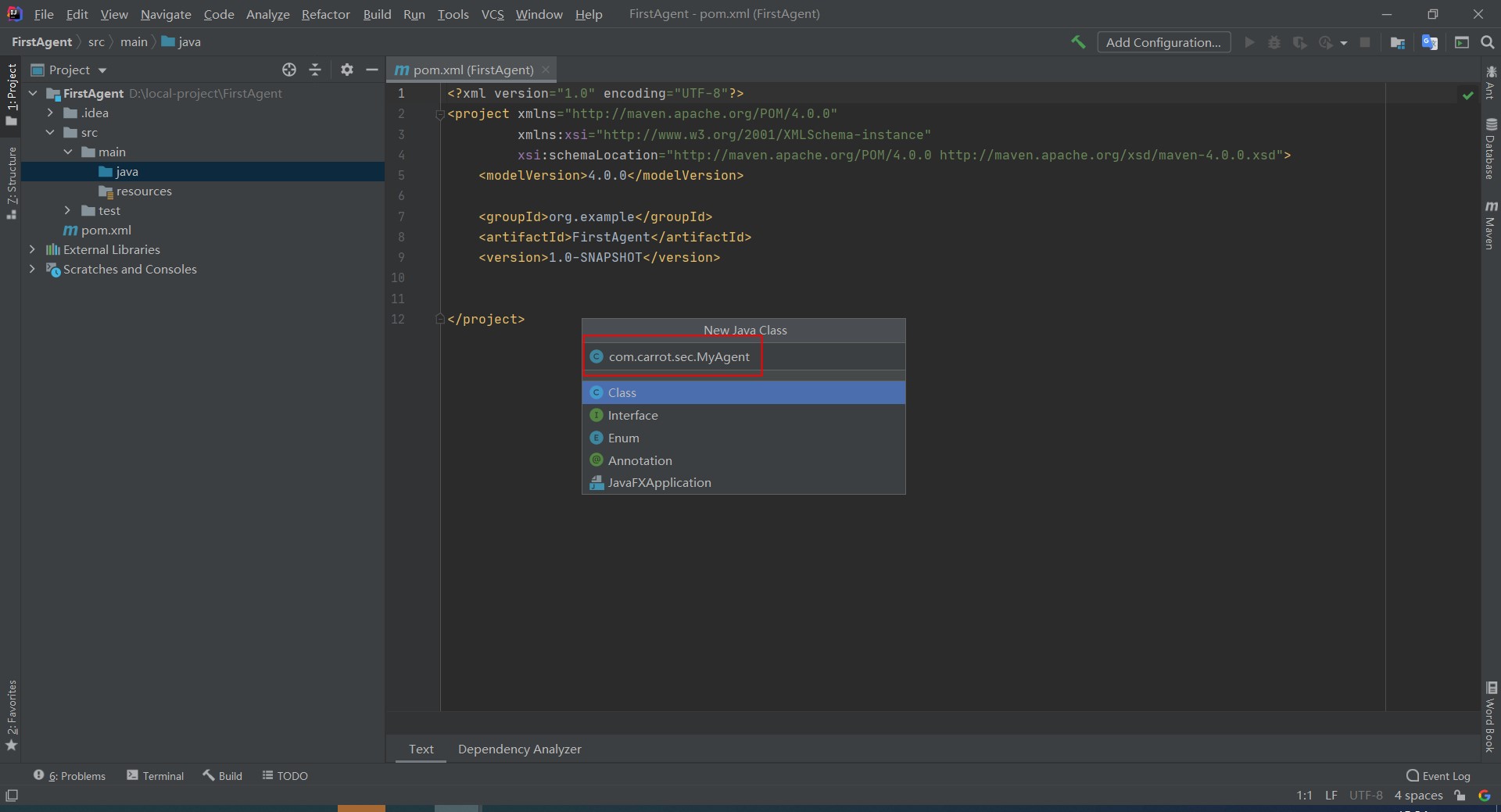1501x812 pixels.
Task: Open the Database tool window
Action: tap(1491, 148)
